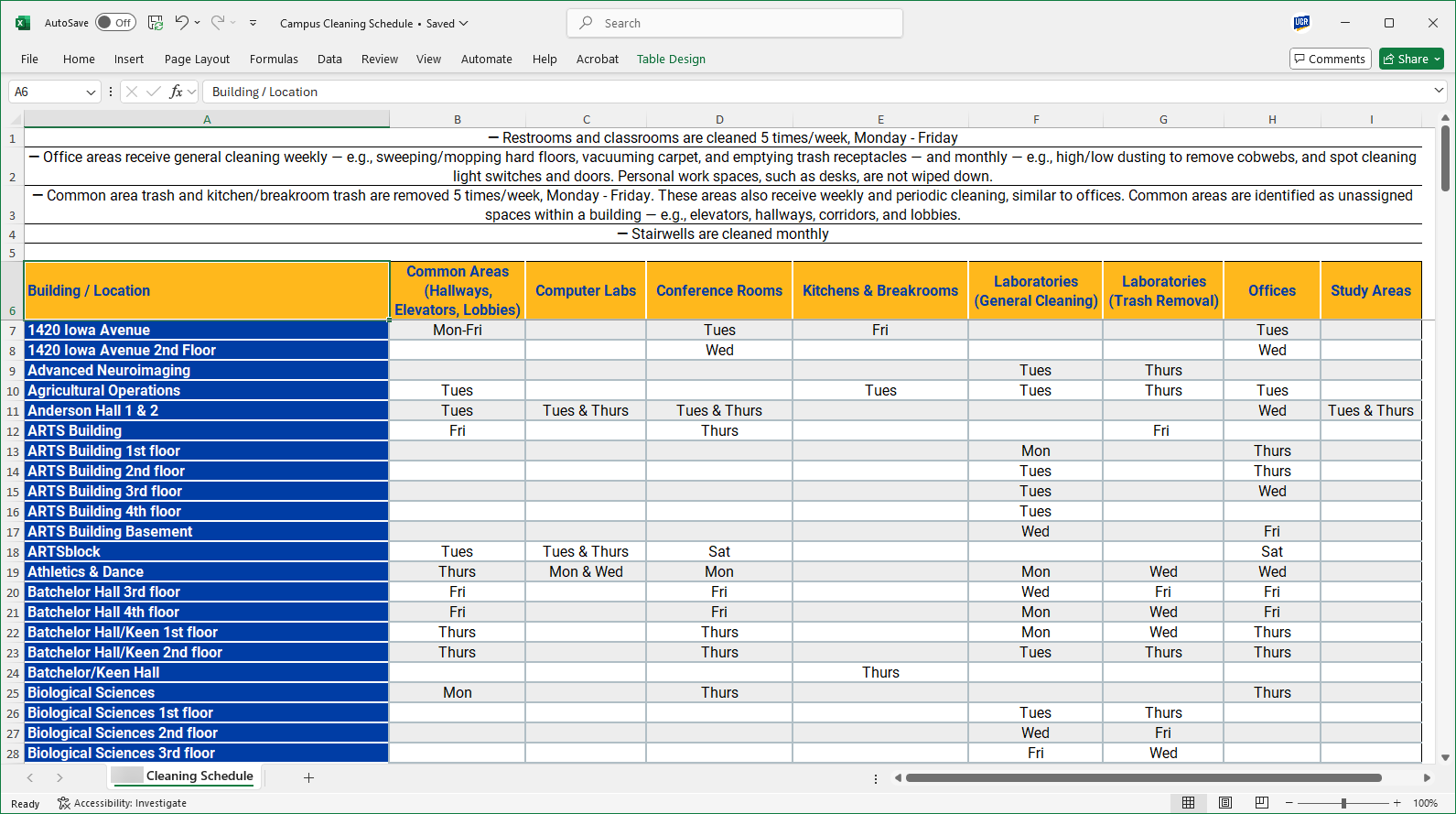Switch to Page Break Preview view
The width and height of the screenshot is (1456, 814).
click(1262, 803)
